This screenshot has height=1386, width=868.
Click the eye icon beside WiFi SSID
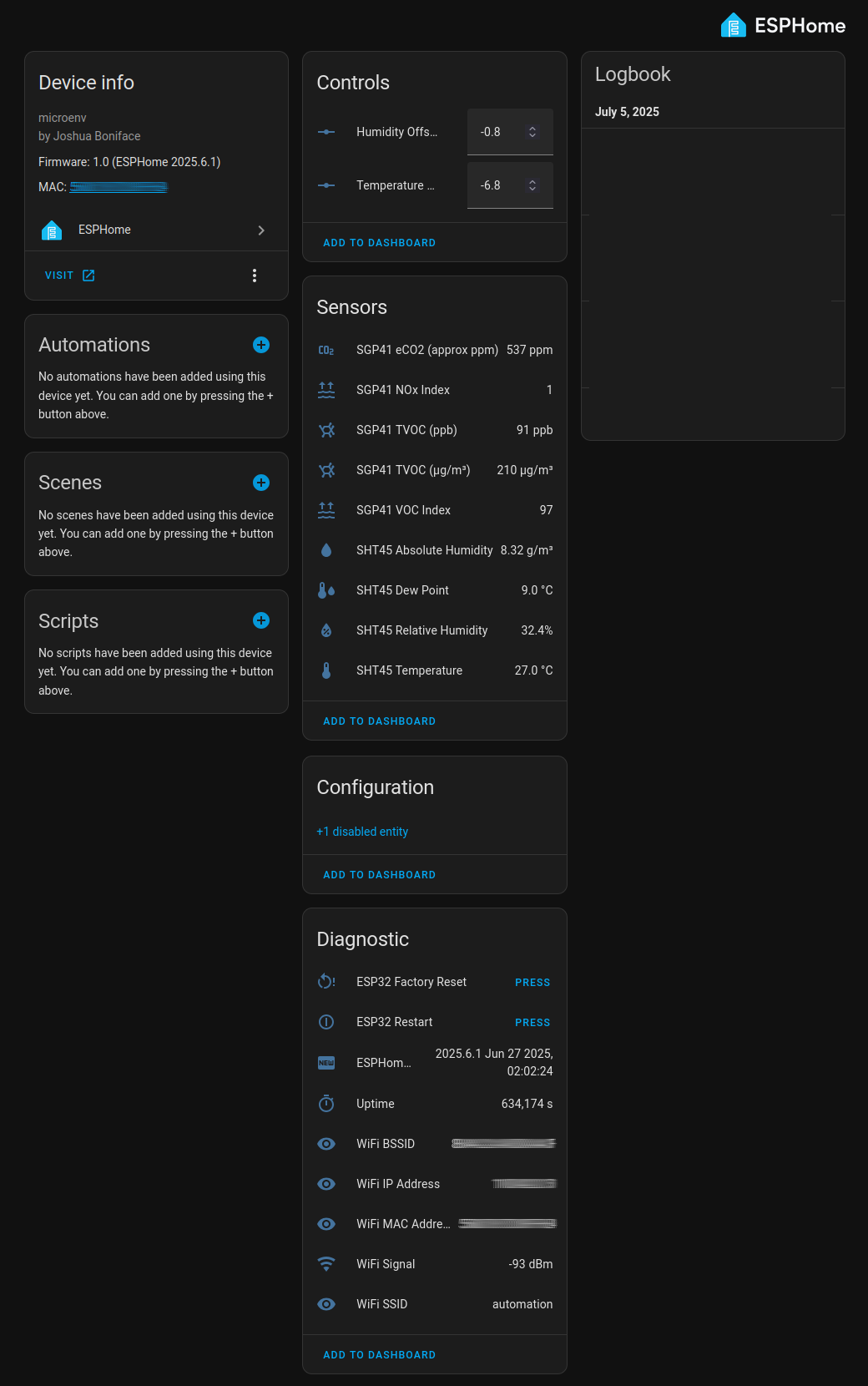326,1304
